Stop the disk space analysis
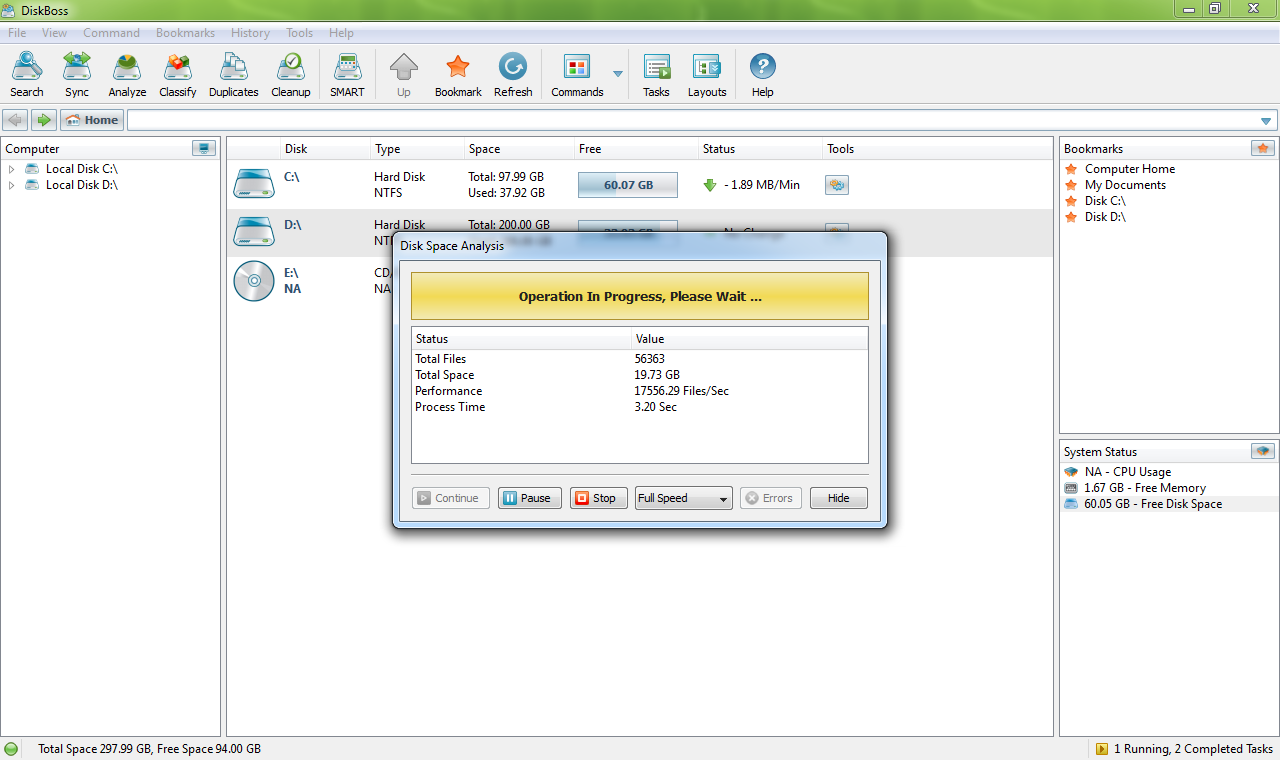This screenshot has height=760, width=1280. [x=599, y=498]
